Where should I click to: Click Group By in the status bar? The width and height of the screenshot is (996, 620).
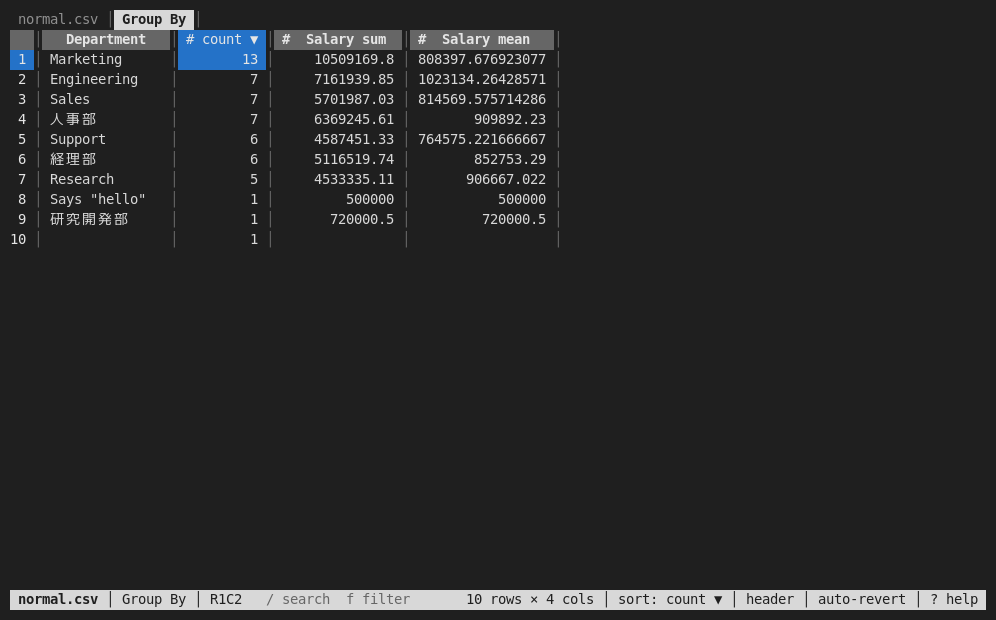pyautogui.click(x=154, y=600)
